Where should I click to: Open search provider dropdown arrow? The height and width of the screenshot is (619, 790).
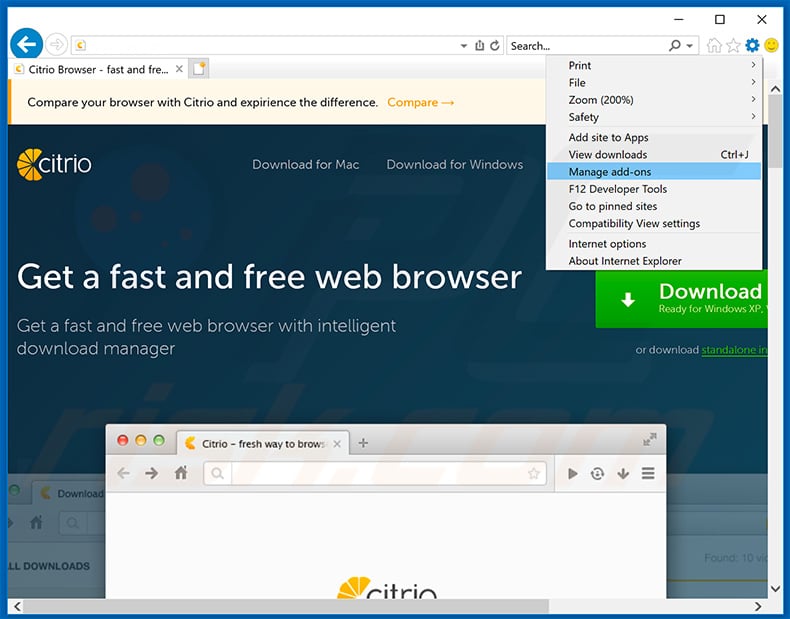pyautogui.click(x=690, y=46)
